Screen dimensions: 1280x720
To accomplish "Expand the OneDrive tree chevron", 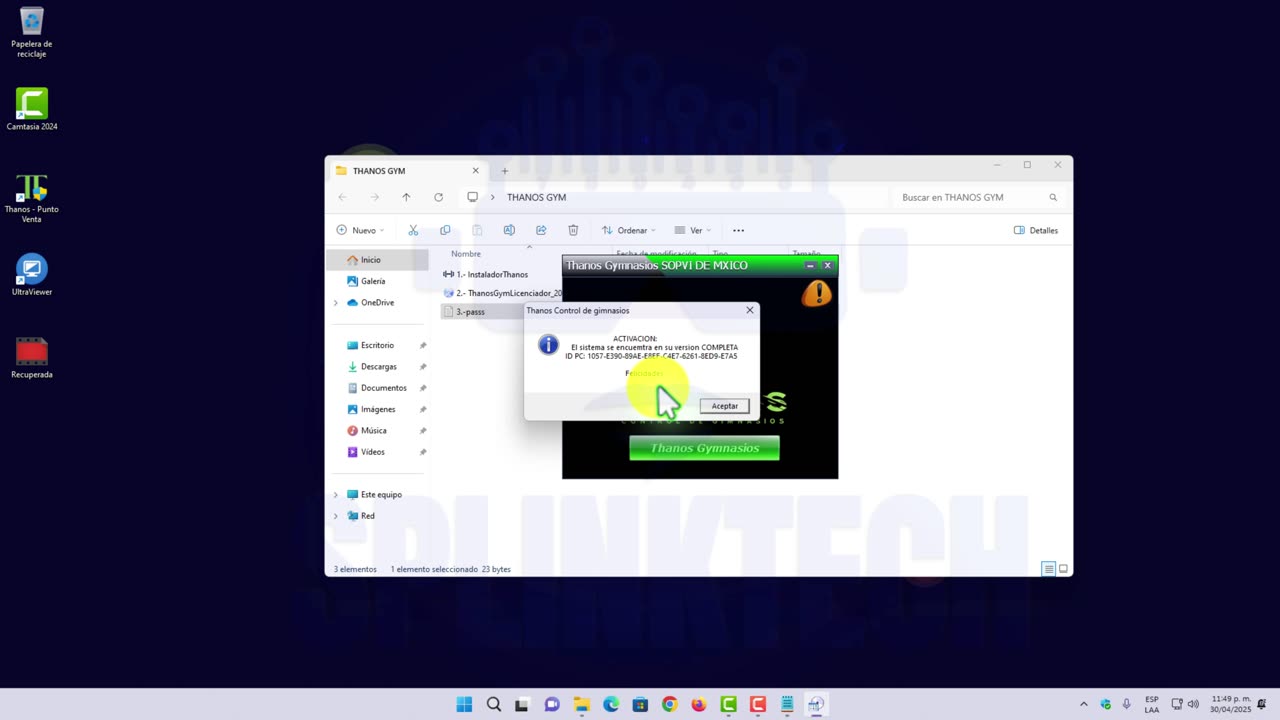I will coord(336,302).
